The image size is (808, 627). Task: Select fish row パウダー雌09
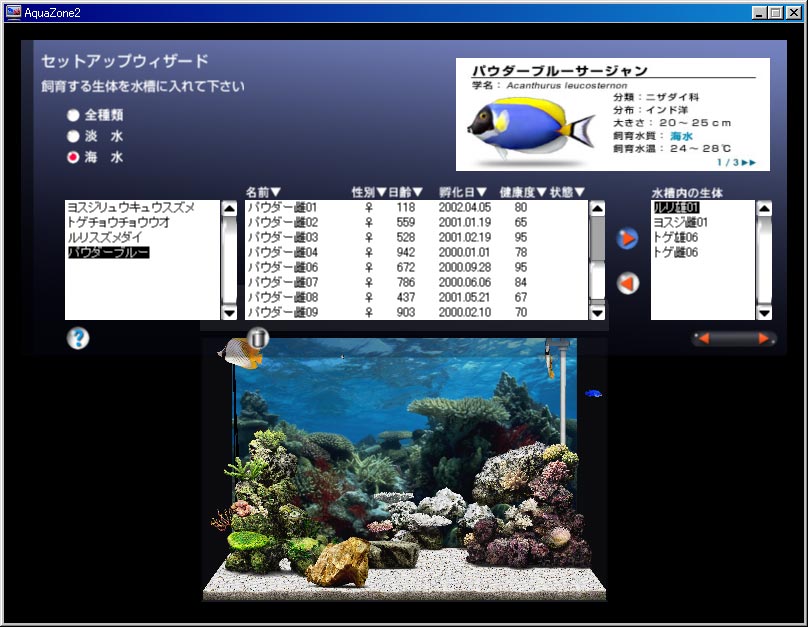[x=416, y=312]
